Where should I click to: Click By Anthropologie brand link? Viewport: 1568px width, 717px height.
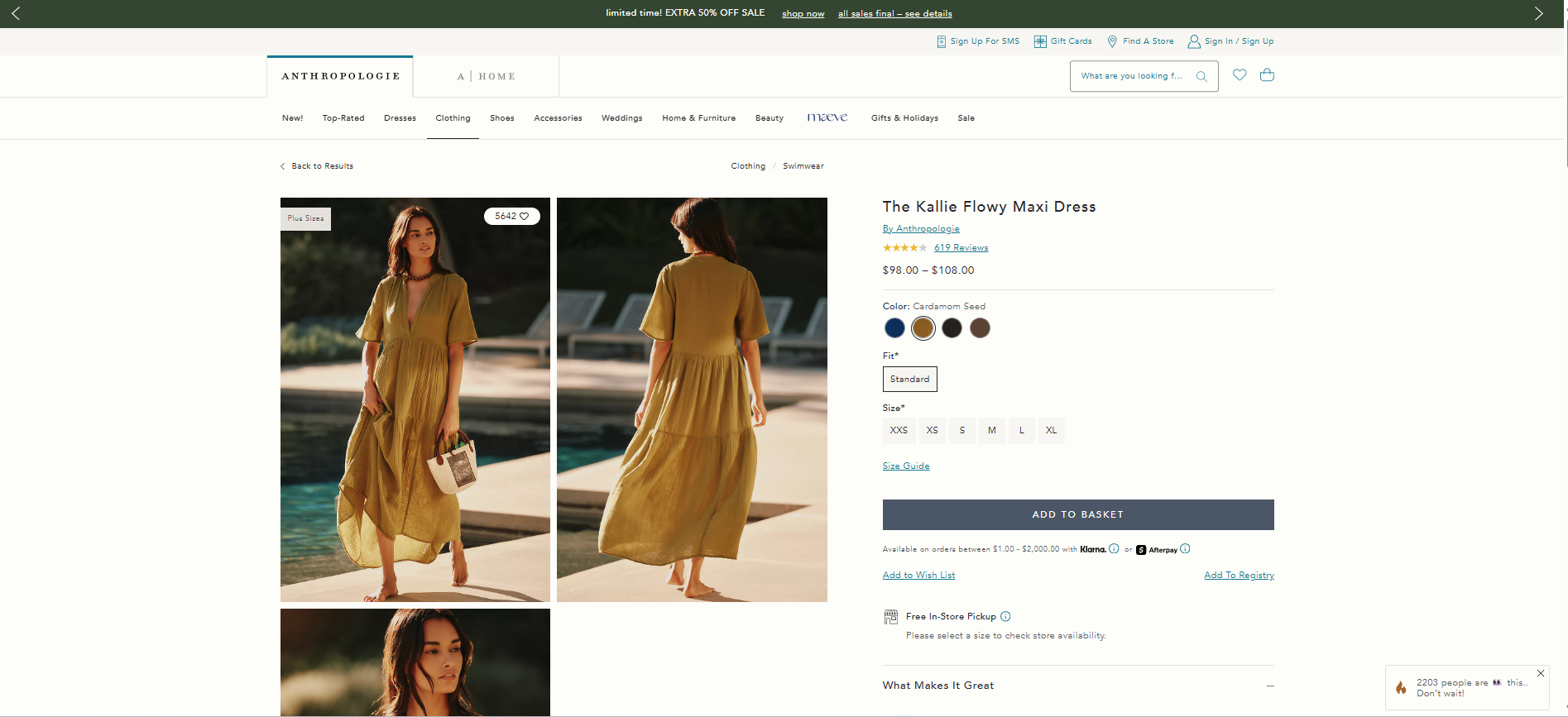(x=921, y=229)
